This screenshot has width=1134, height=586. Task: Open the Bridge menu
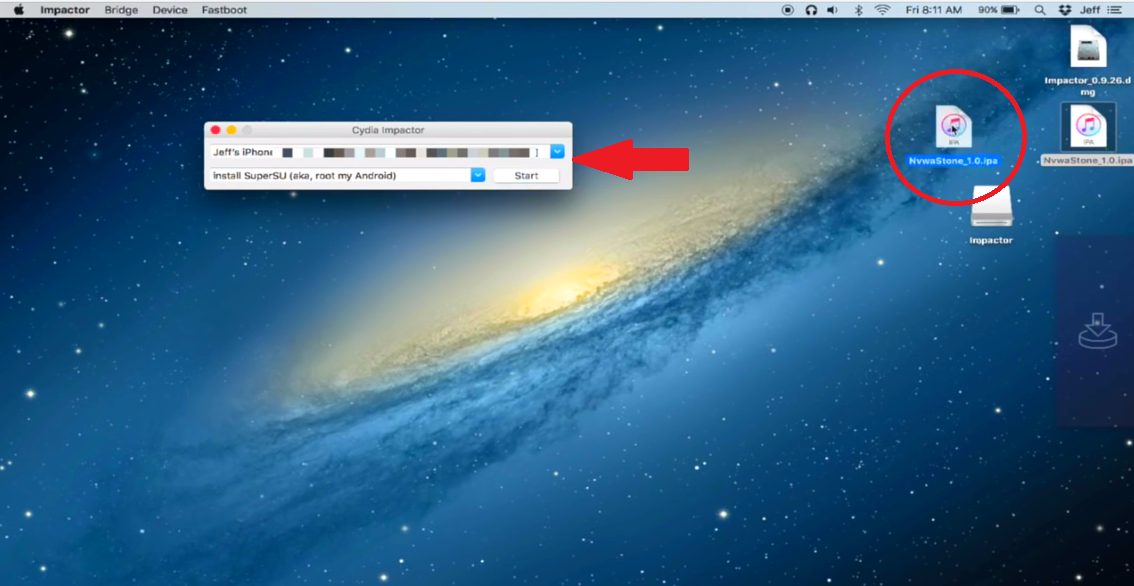122,10
